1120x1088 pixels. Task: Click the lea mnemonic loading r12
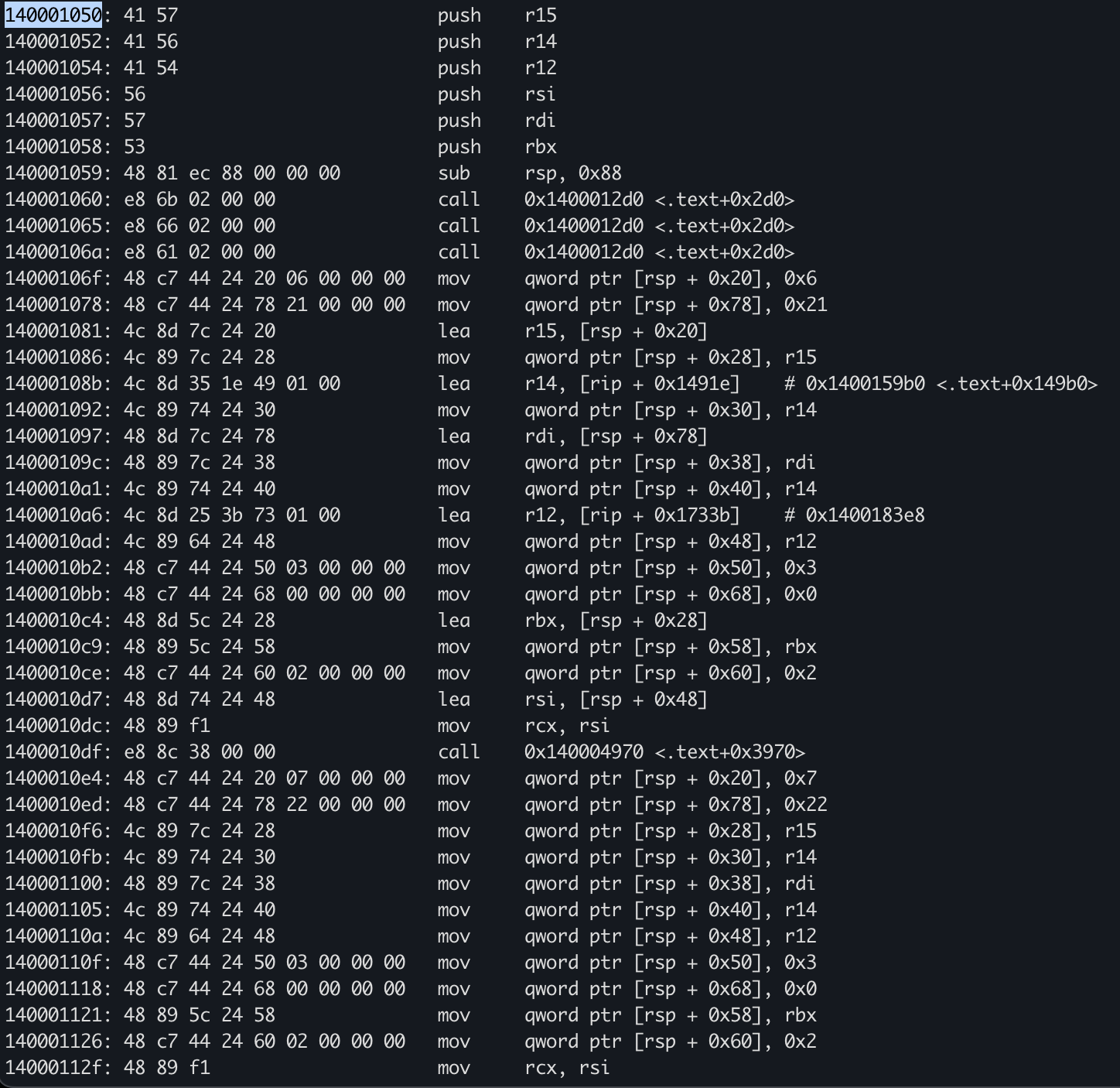[453, 515]
